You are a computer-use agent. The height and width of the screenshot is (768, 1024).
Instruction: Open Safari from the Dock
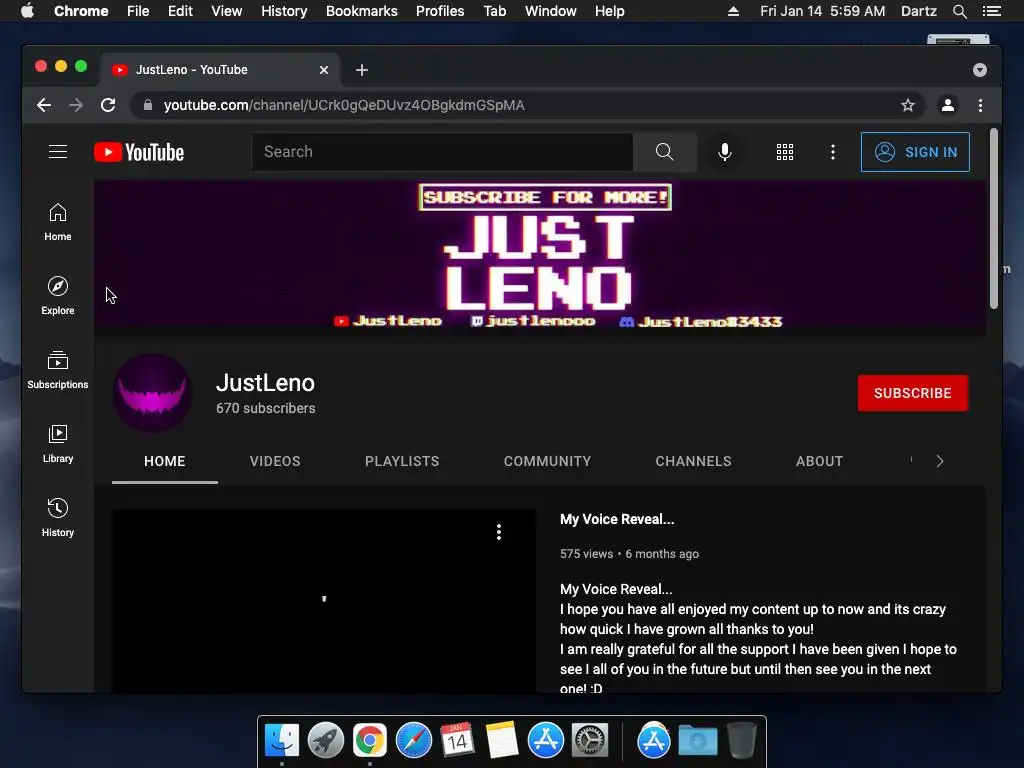tap(414, 741)
